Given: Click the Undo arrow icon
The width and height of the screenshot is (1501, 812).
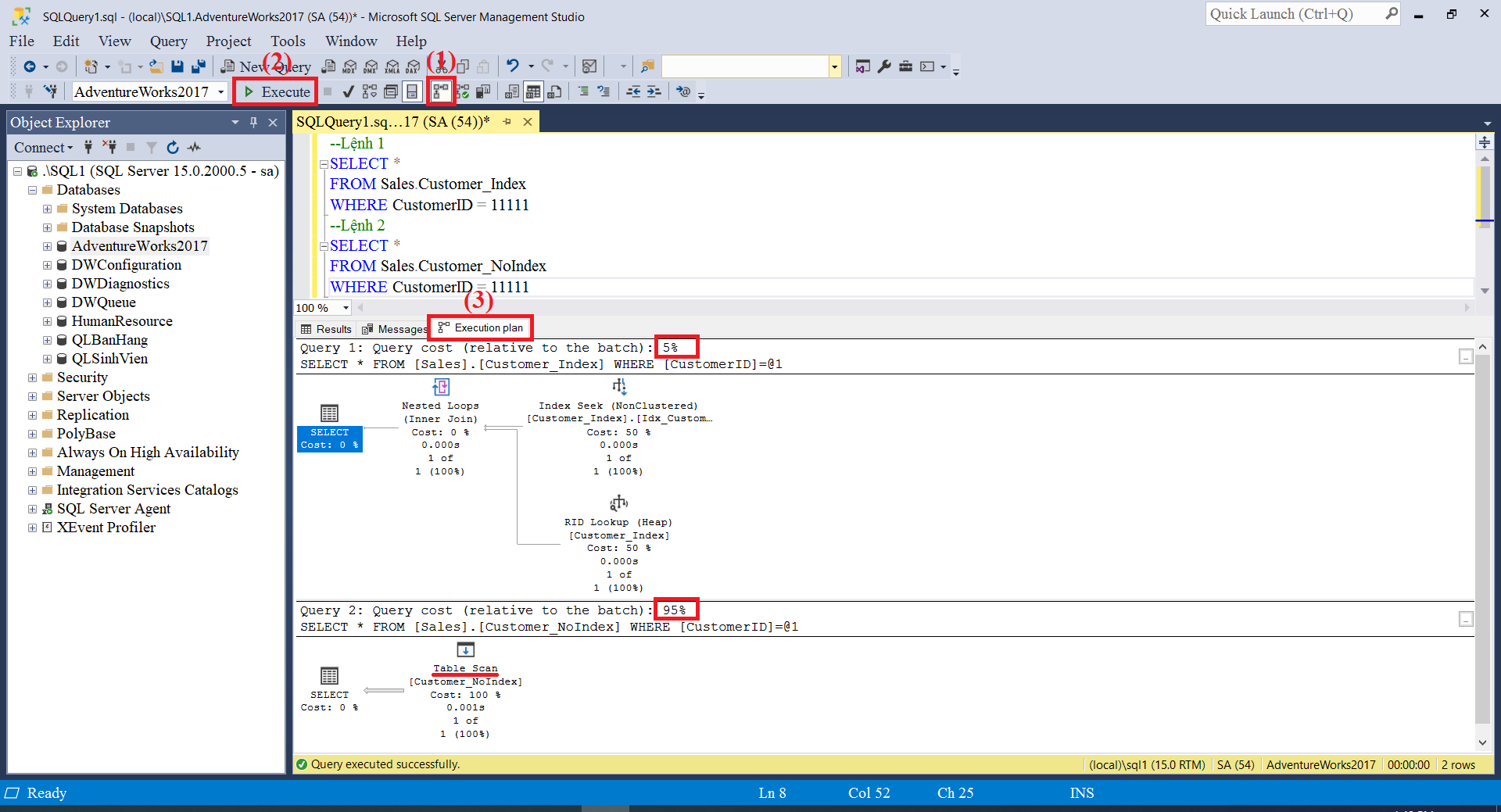Looking at the screenshot, I should (512, 66).
